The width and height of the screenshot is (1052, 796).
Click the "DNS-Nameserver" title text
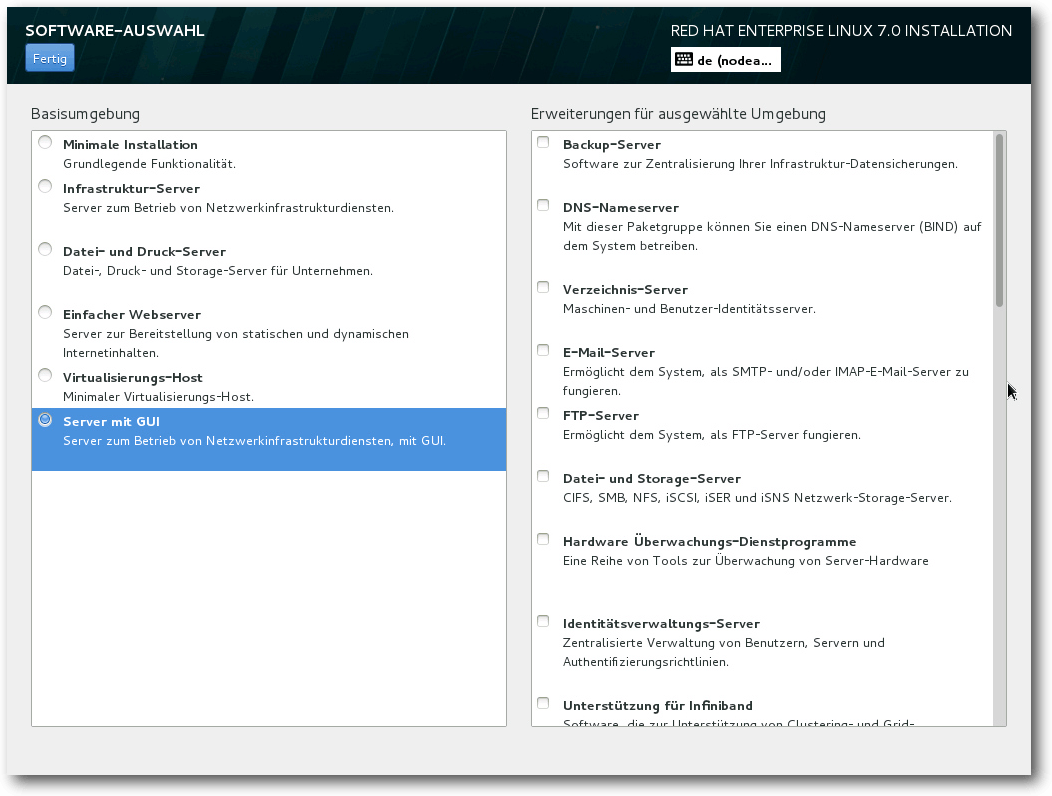(x=621, y=208)
